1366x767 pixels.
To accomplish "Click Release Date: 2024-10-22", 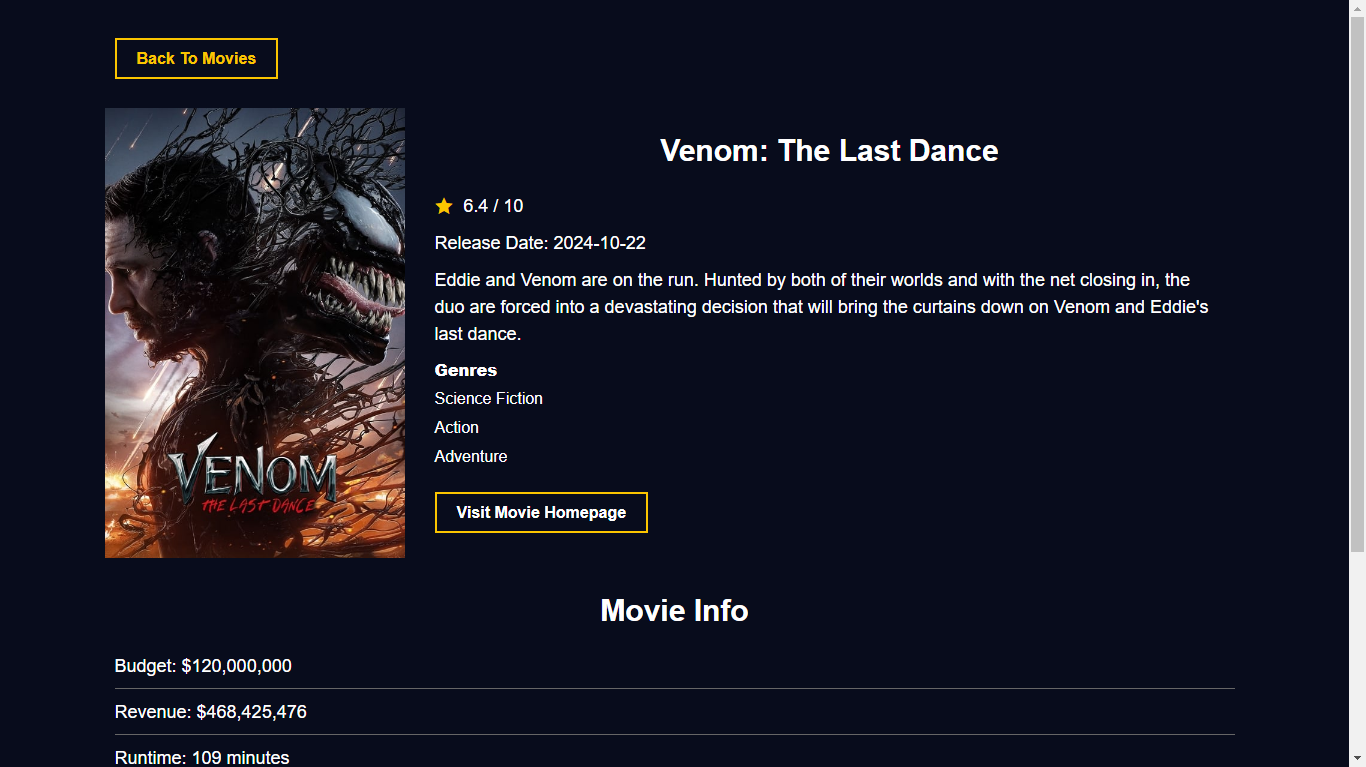I will pyautogui.click(x=540, y=243).
